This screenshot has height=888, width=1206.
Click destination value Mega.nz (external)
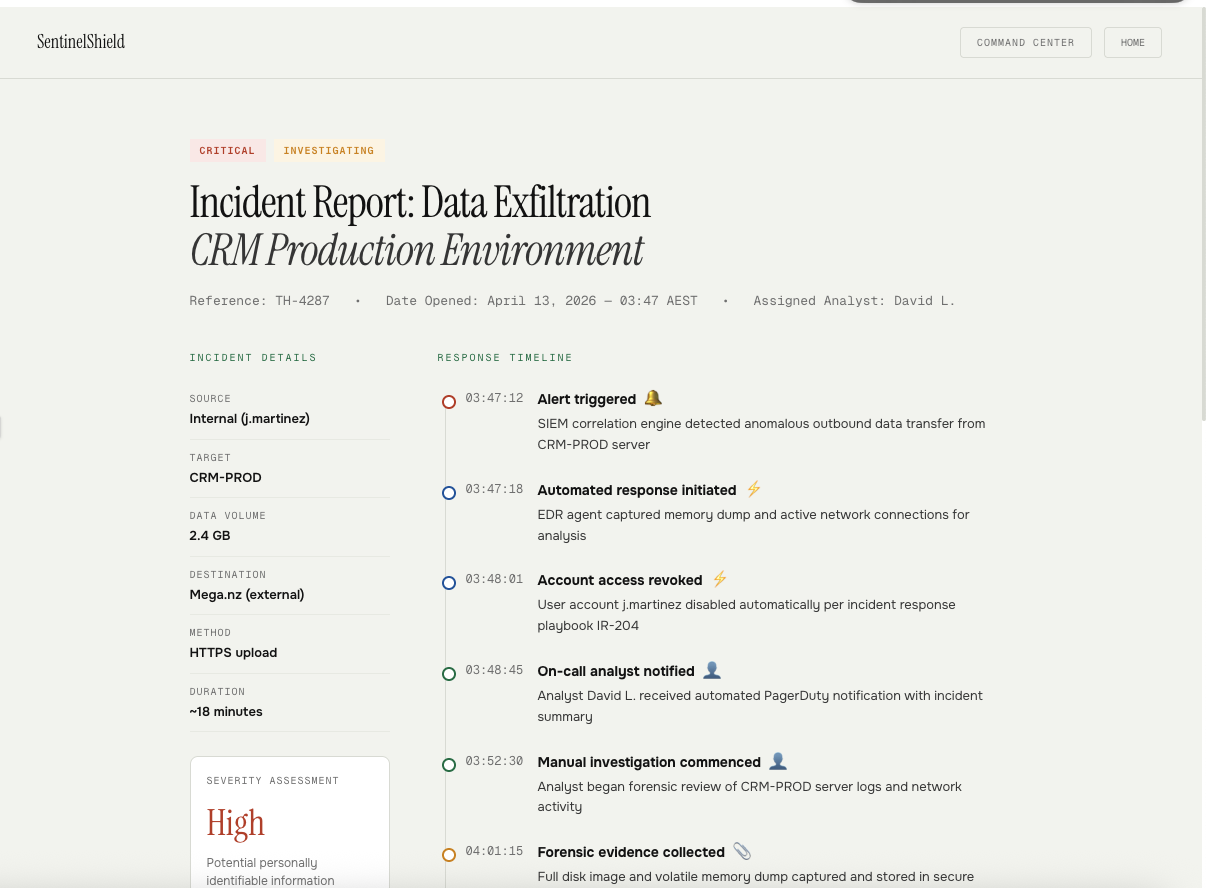(247, 594)
